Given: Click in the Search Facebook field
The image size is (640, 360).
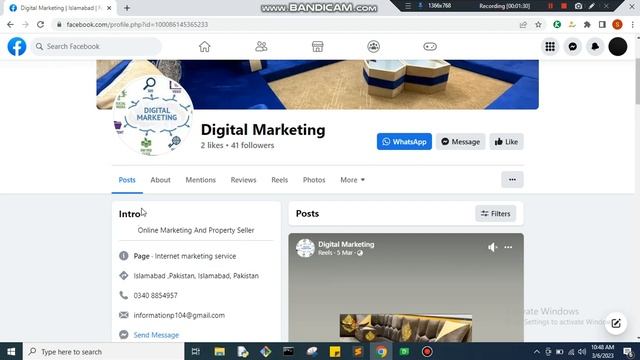Looking at the screenshot, I should [96, 47].
